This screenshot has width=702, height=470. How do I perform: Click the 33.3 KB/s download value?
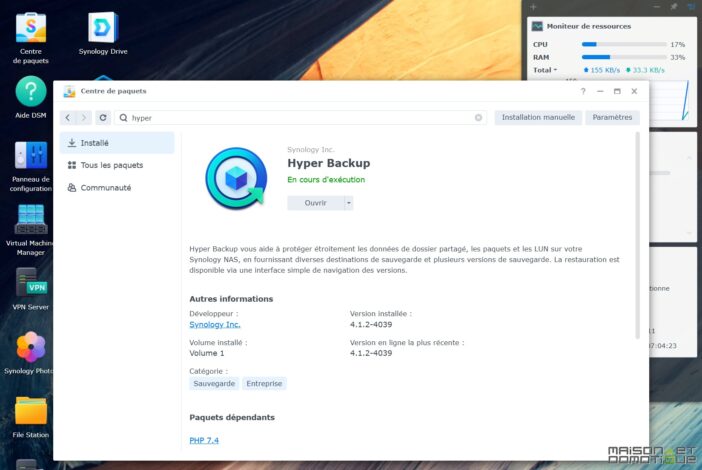point(648,70)
